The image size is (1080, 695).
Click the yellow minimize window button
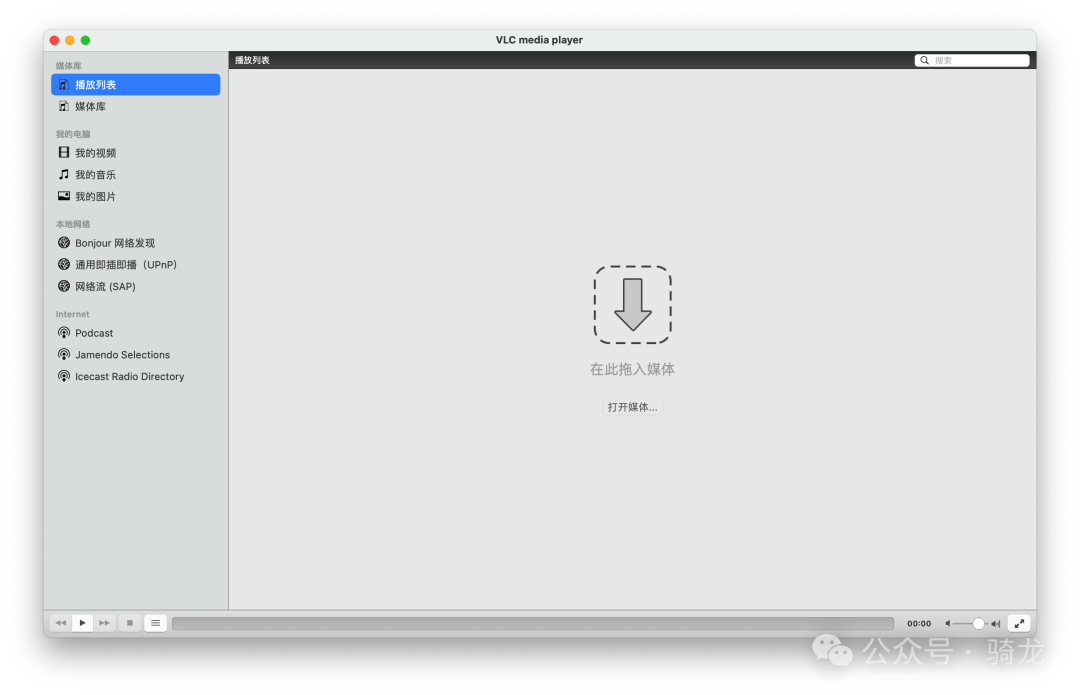point(70,40)
